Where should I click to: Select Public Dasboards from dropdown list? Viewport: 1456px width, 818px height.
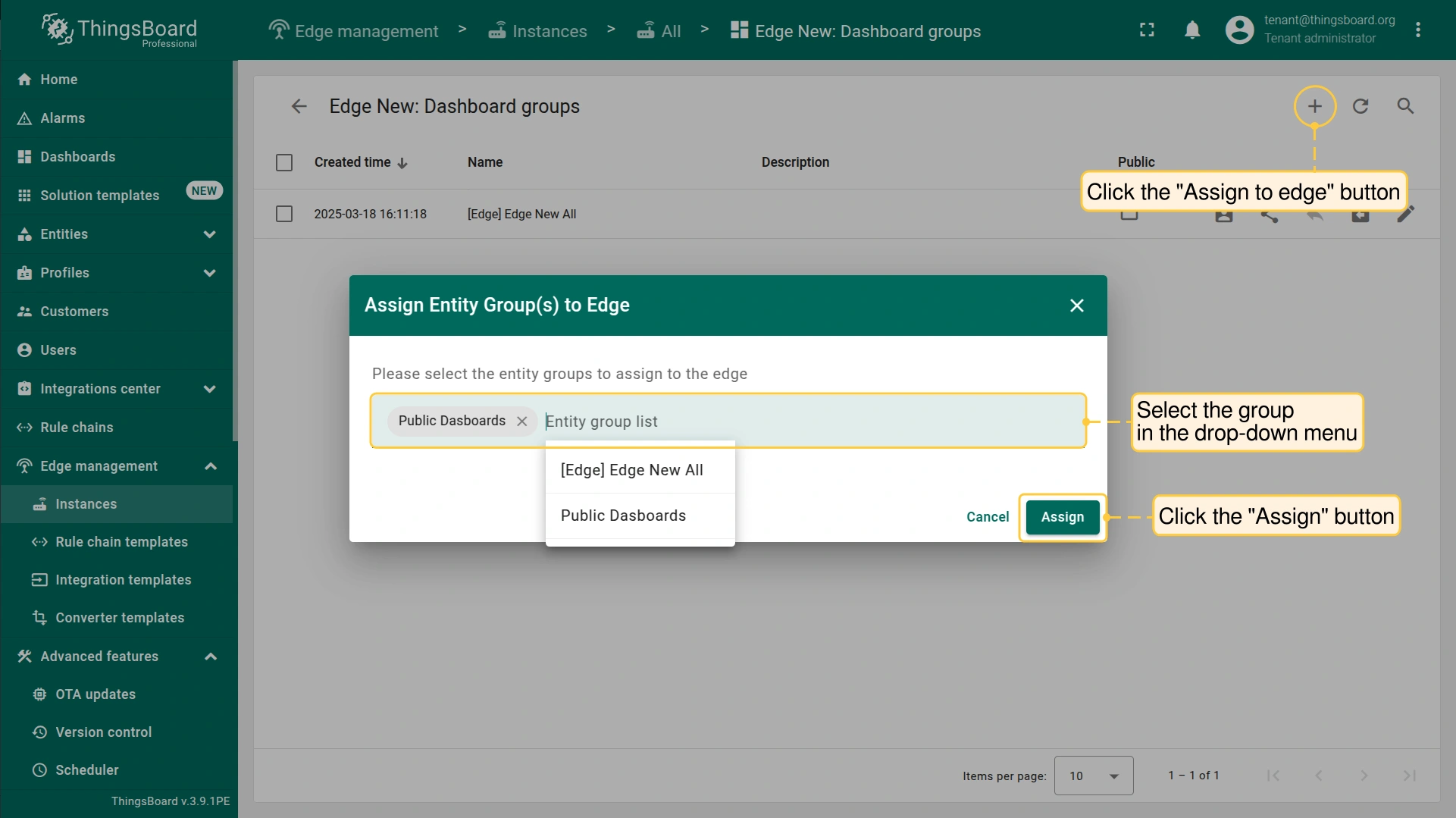(x=623, y=516)
